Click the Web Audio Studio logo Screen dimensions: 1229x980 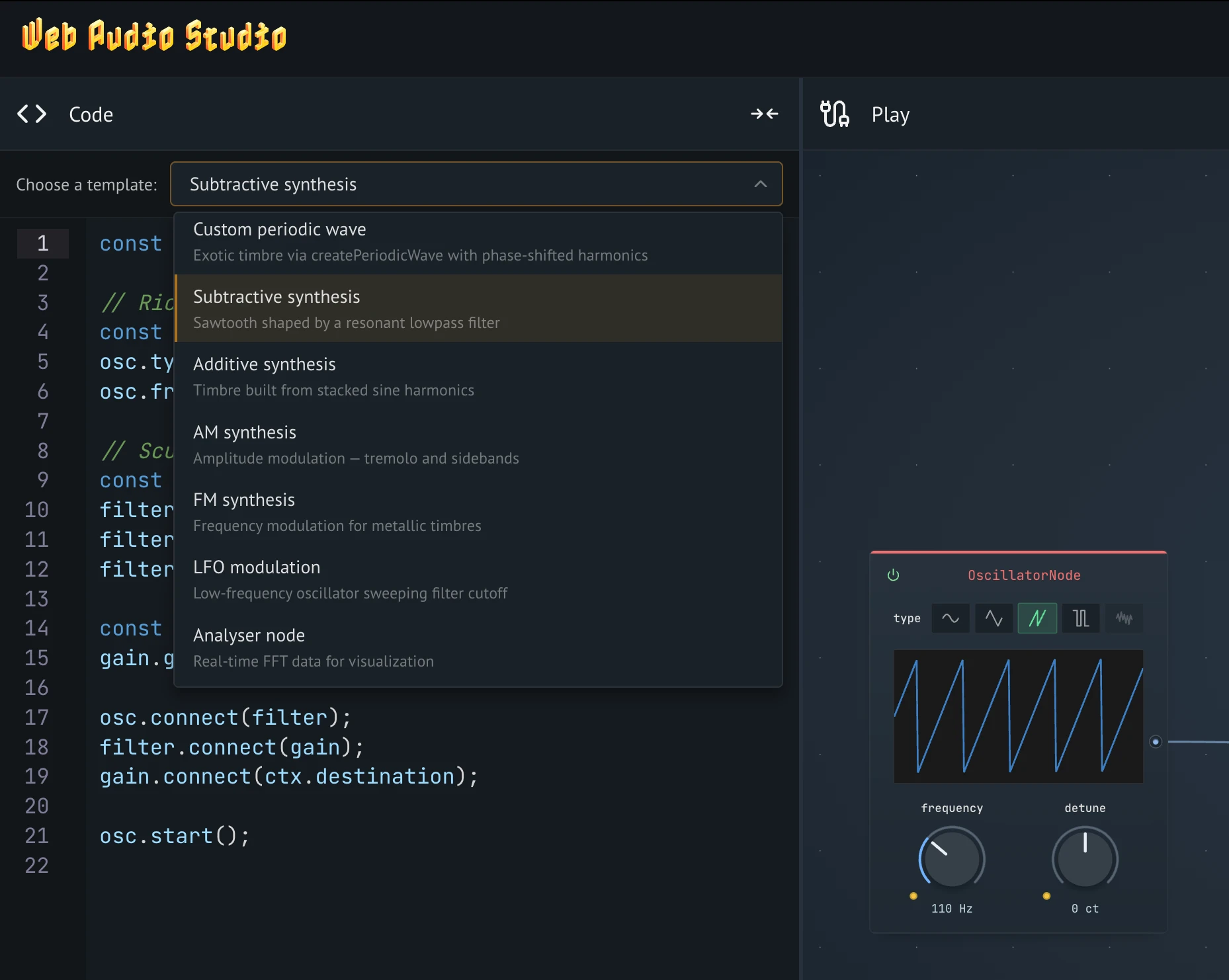tap(154, 36)
